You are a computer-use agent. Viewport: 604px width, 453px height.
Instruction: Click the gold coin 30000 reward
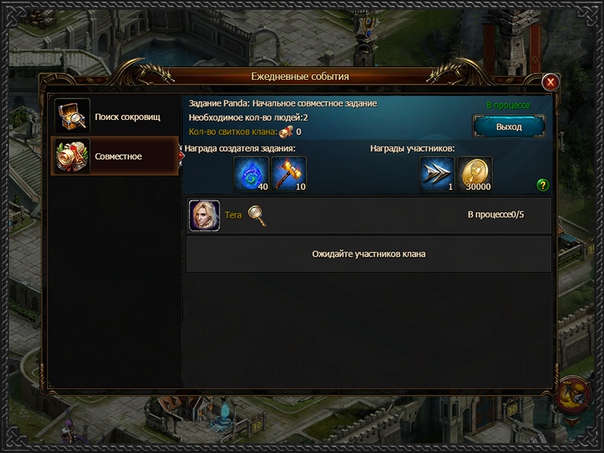(x=475, y=174)
